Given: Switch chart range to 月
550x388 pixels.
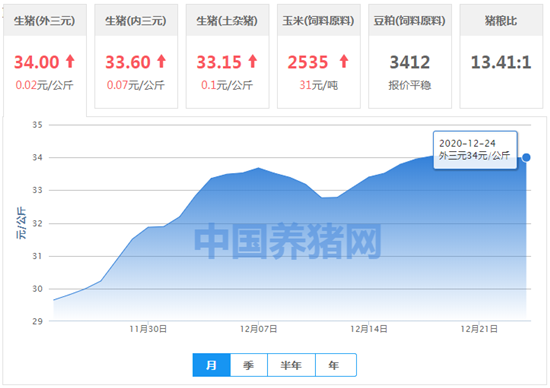Looking at the screenshot, I should [x=212, y=365].
